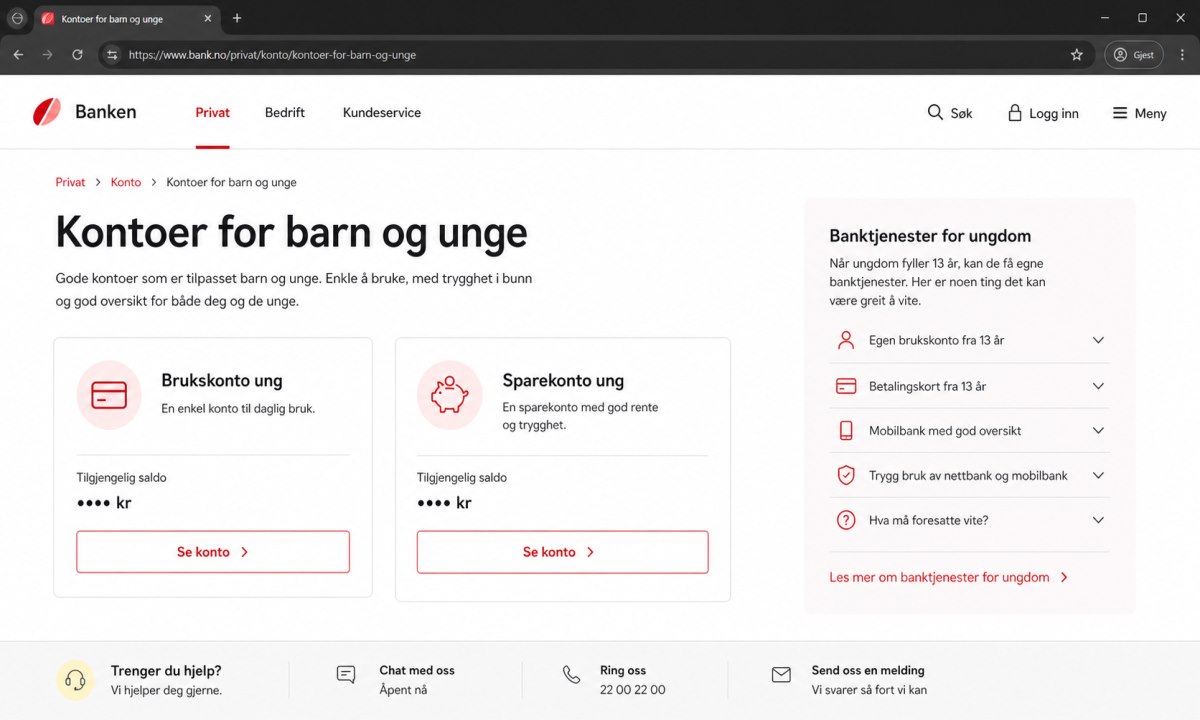This screenshot has height=720, width=1200.
Task: Select the Privat navigation tab
Action: pos(212,113)
